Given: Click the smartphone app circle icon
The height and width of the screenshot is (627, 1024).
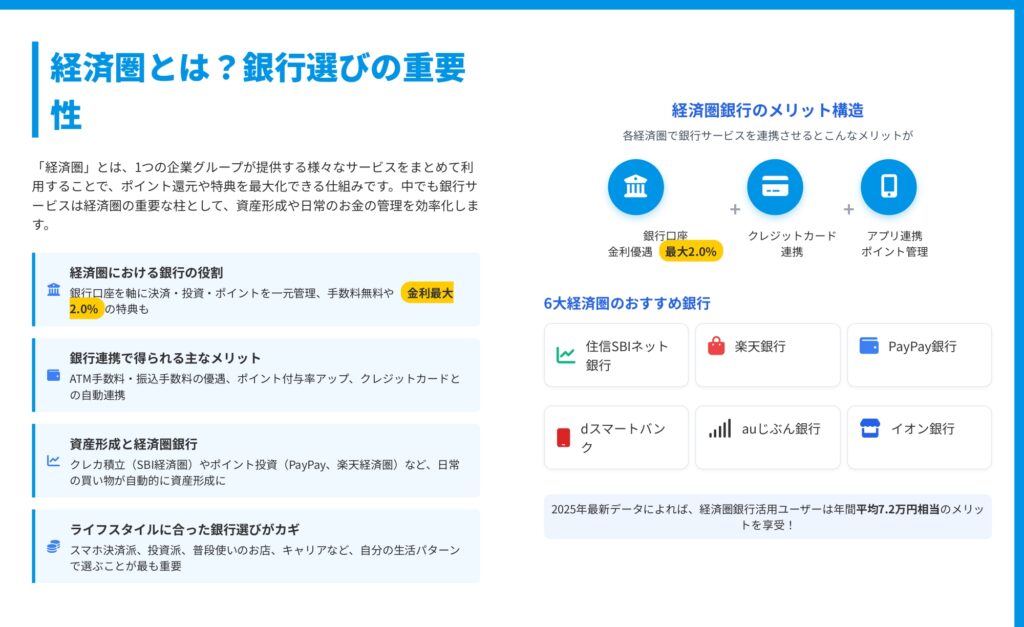Looking at the screenshot, I should coord(888,187).
